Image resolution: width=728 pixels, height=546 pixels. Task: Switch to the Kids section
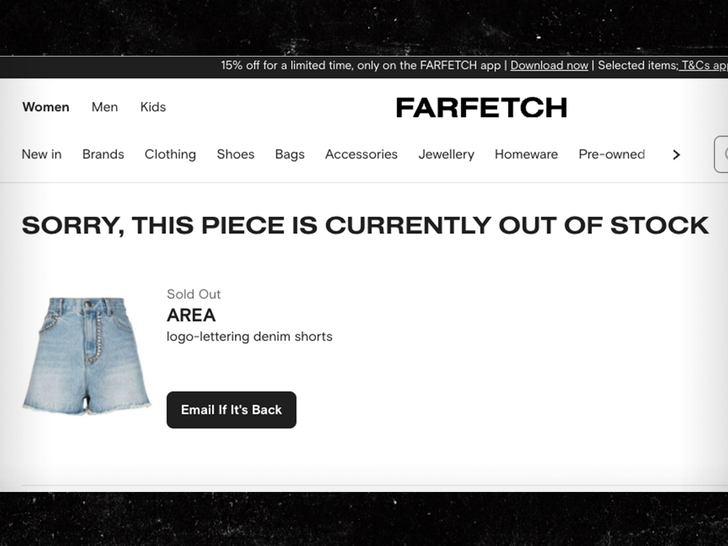(x=153, y=107)
